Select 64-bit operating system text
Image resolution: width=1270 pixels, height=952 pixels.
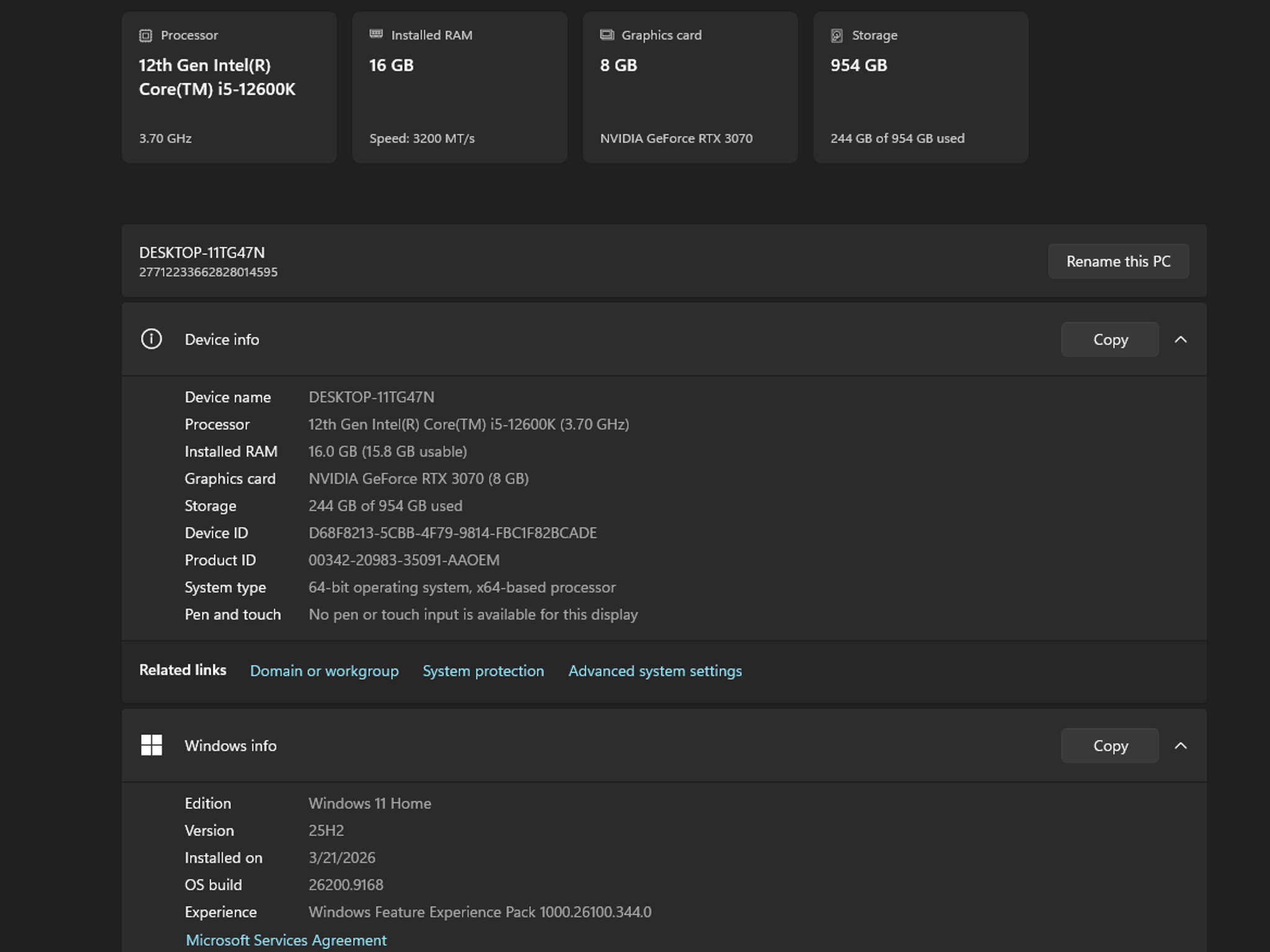coord(462,587)
